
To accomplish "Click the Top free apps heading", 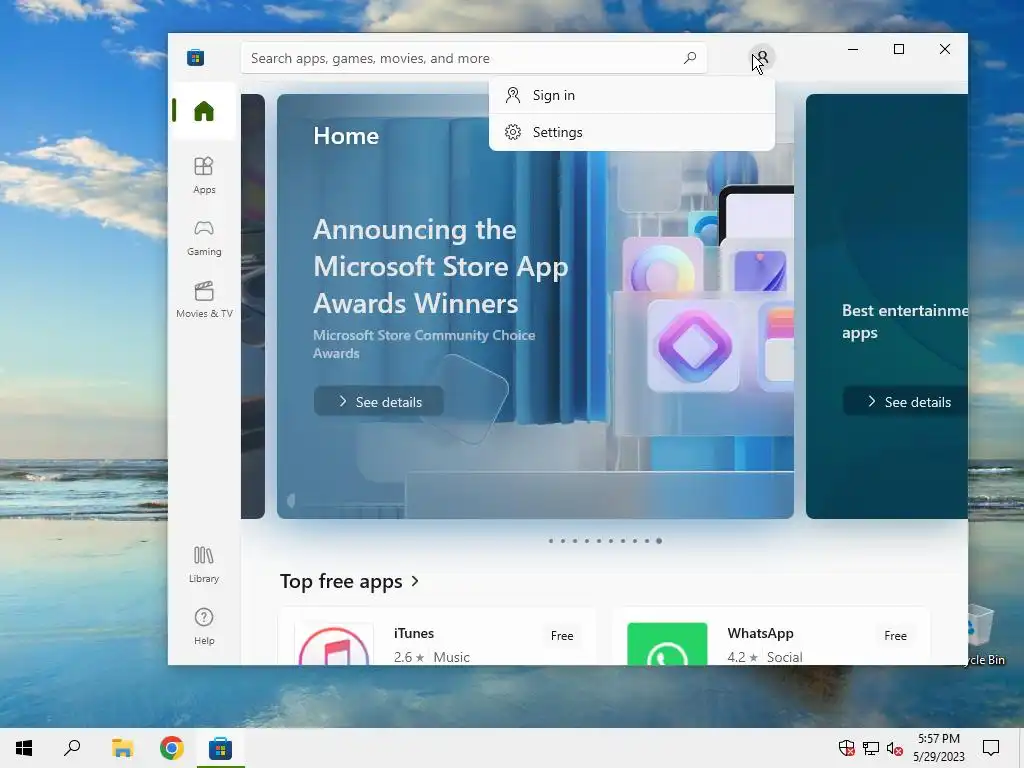I will [x=341, y=581].
